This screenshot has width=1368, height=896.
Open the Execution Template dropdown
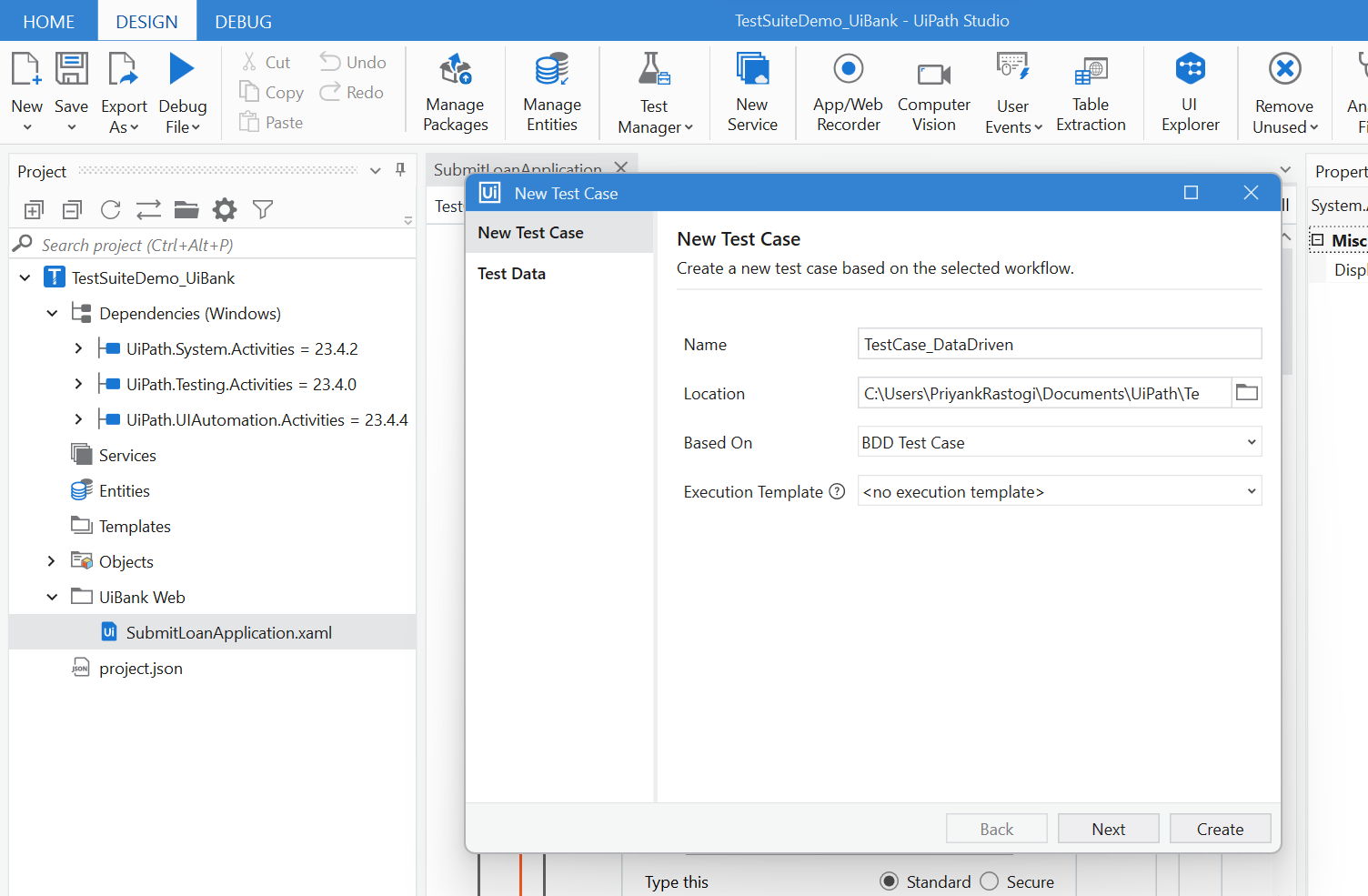tap(1060, 491)
